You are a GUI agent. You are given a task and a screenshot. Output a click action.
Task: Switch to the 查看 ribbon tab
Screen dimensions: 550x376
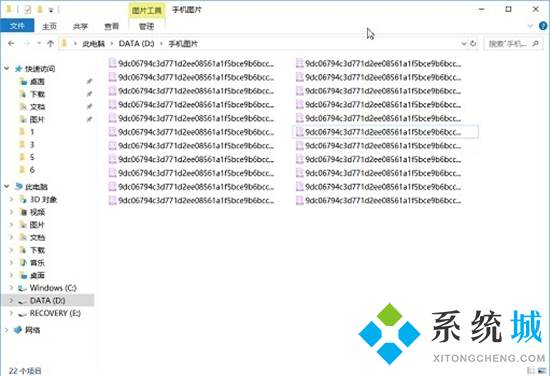pos(112,26)
